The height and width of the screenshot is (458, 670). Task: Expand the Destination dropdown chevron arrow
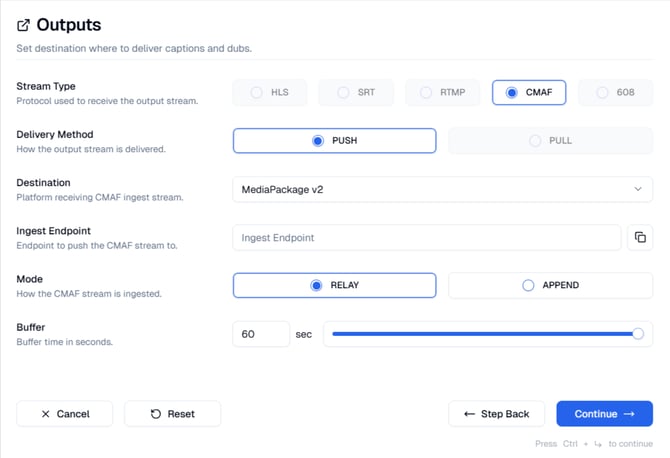pos(638,189)
